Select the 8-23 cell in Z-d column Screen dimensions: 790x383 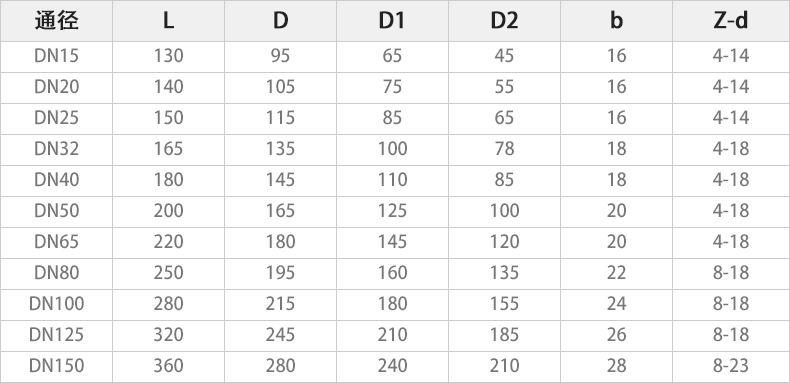pyautogui.click(x=731, y=366)
